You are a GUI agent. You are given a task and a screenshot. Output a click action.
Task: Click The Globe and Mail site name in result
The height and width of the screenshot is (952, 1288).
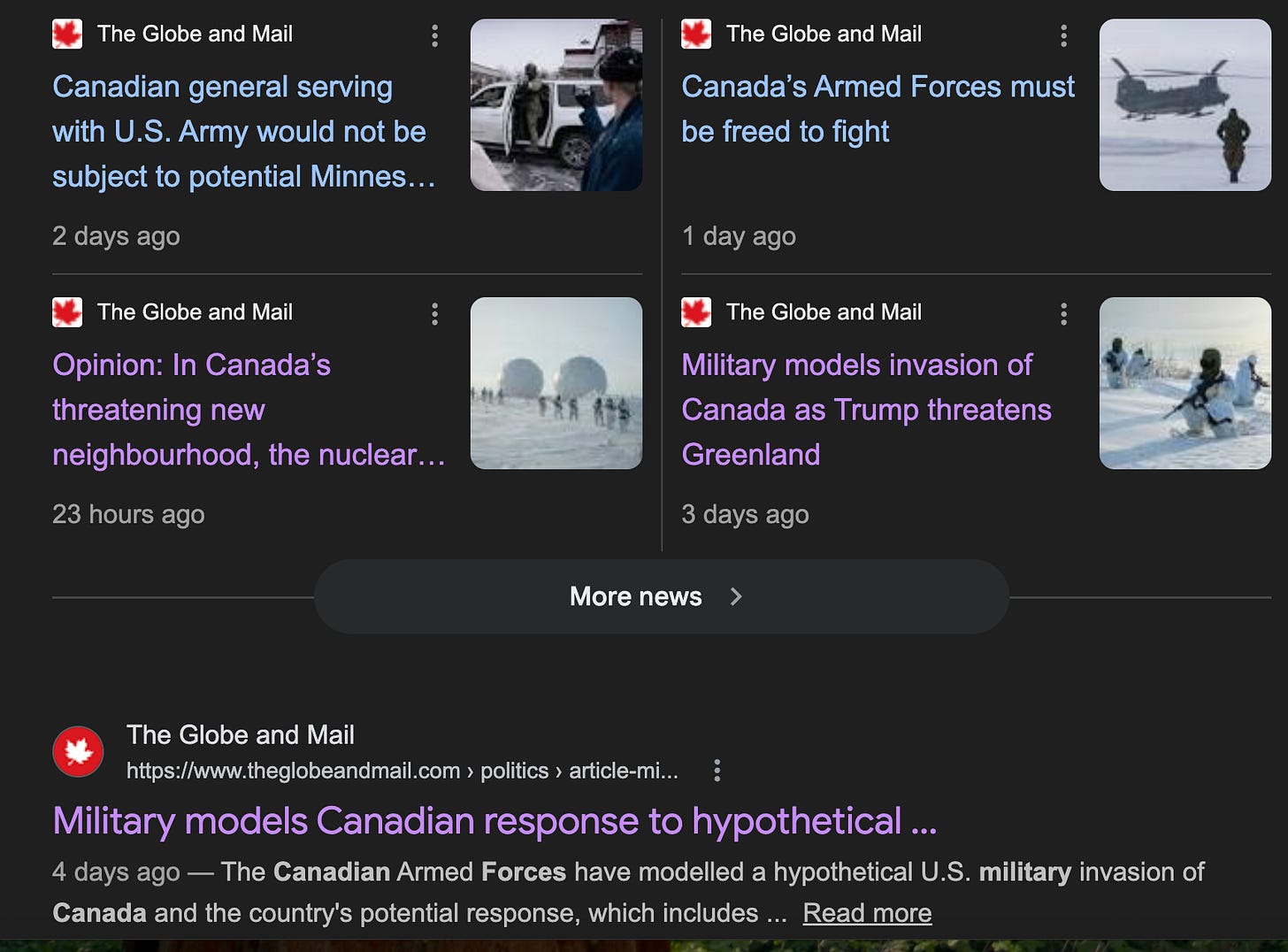click(x=241, y=735)
